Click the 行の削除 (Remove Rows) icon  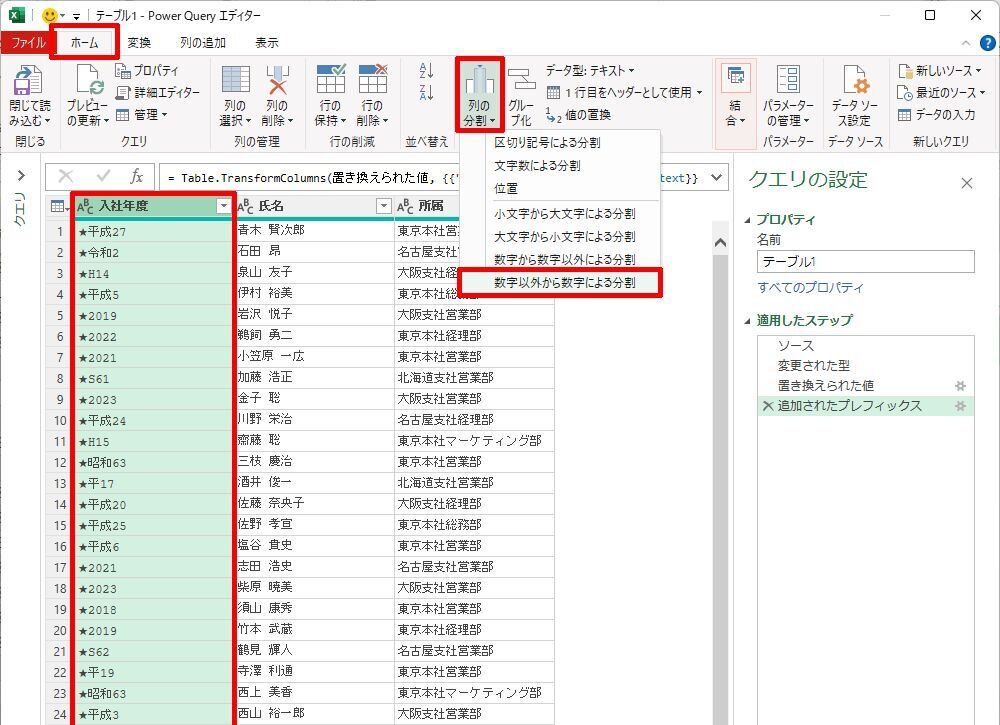pyautogui.click(x=371, y=81)
